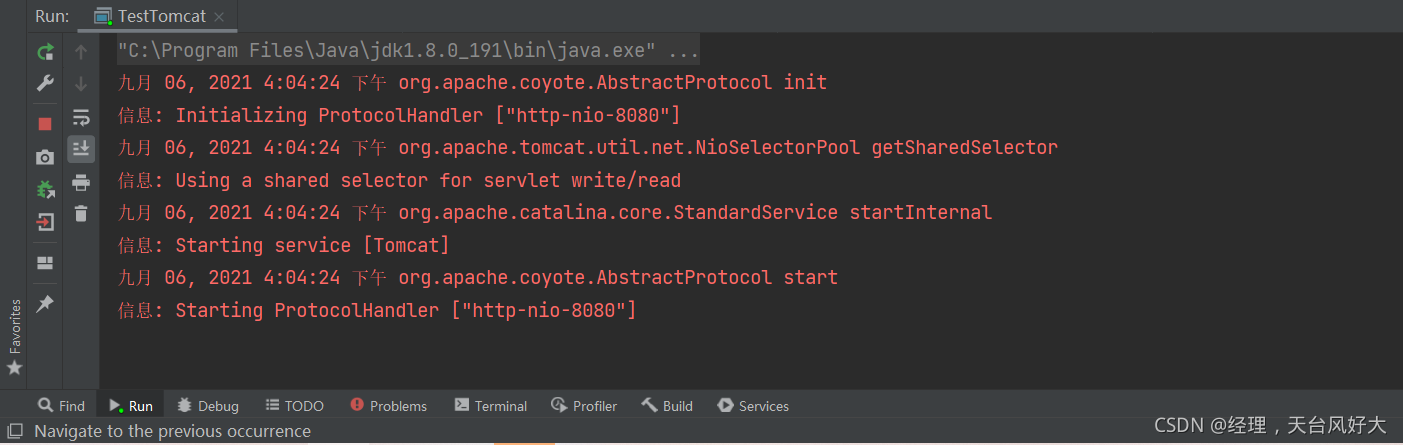Show the Problems tool window
The image size is (1403, 445).
click(389, 405)
